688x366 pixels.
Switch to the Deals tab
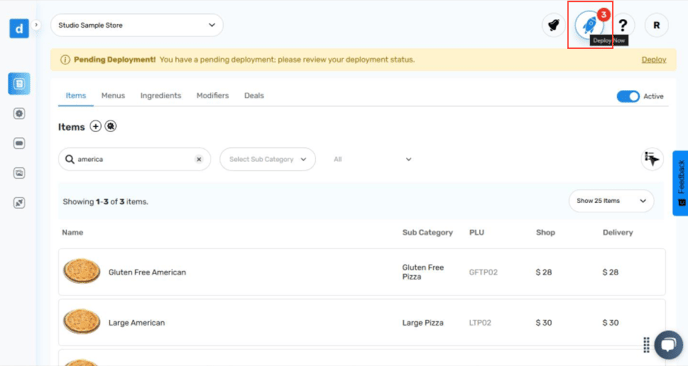coord(254,96)
